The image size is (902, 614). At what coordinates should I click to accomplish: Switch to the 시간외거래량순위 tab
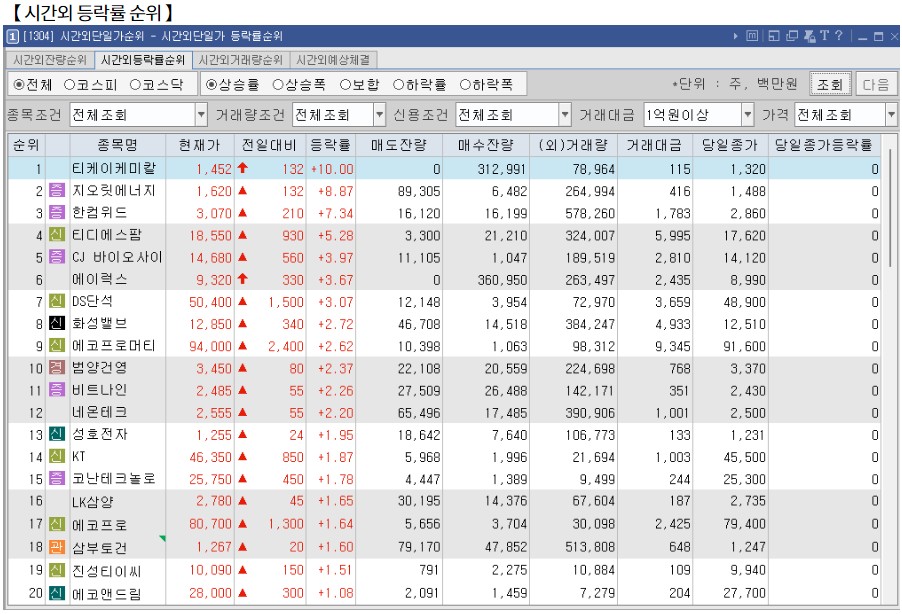pyautogui.click(x=240, y=59)
